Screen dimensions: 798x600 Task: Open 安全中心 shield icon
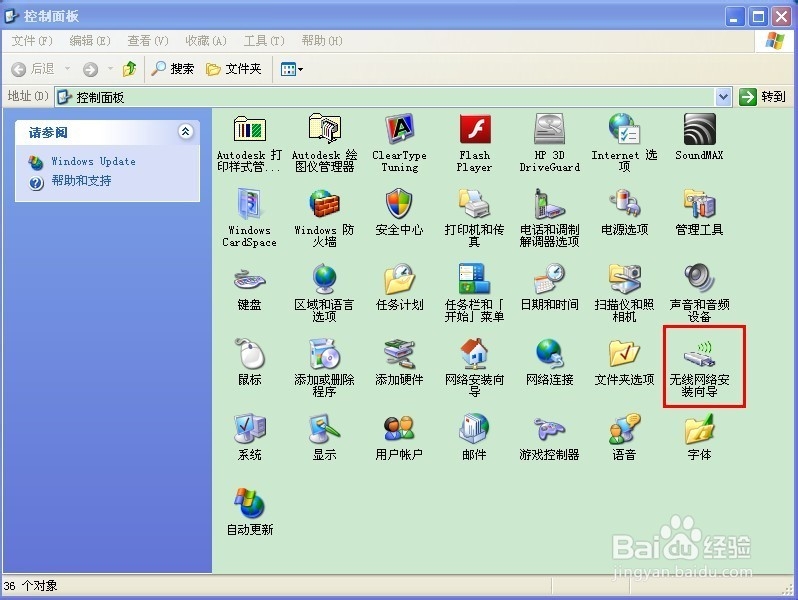[x=400, y=204]
